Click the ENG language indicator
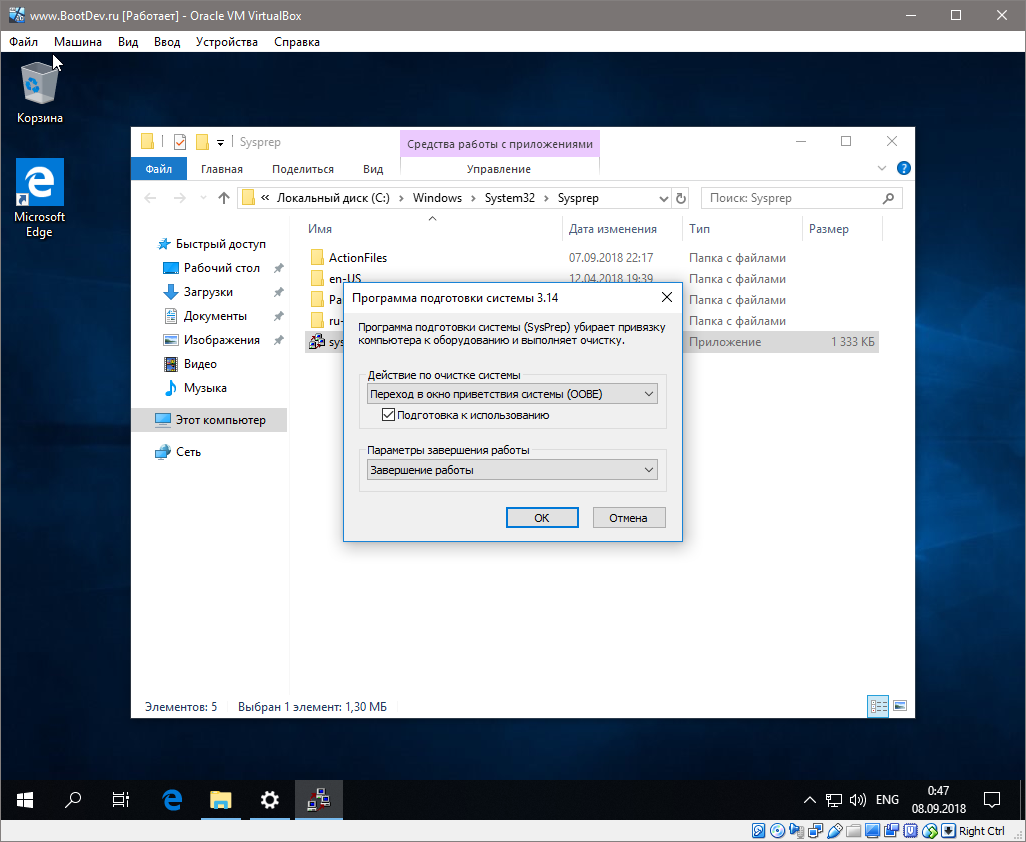The width and height of the screenshot is (1026, 842). point(887,799)
